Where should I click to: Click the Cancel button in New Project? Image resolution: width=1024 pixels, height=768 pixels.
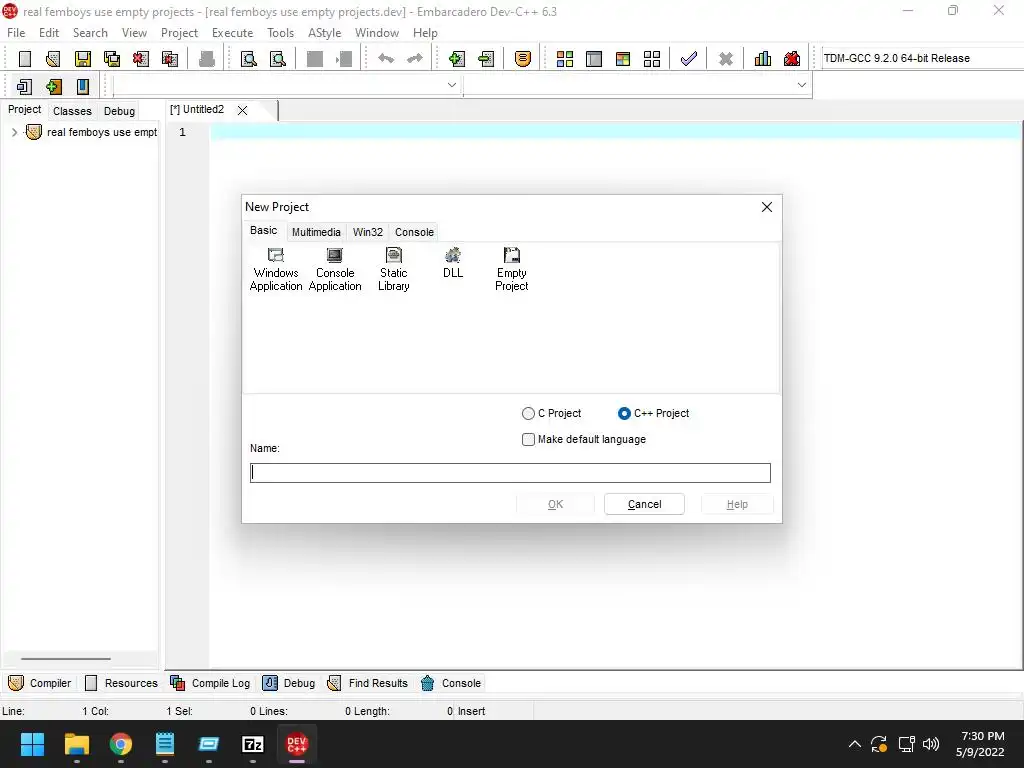click(x=644, y=504)
